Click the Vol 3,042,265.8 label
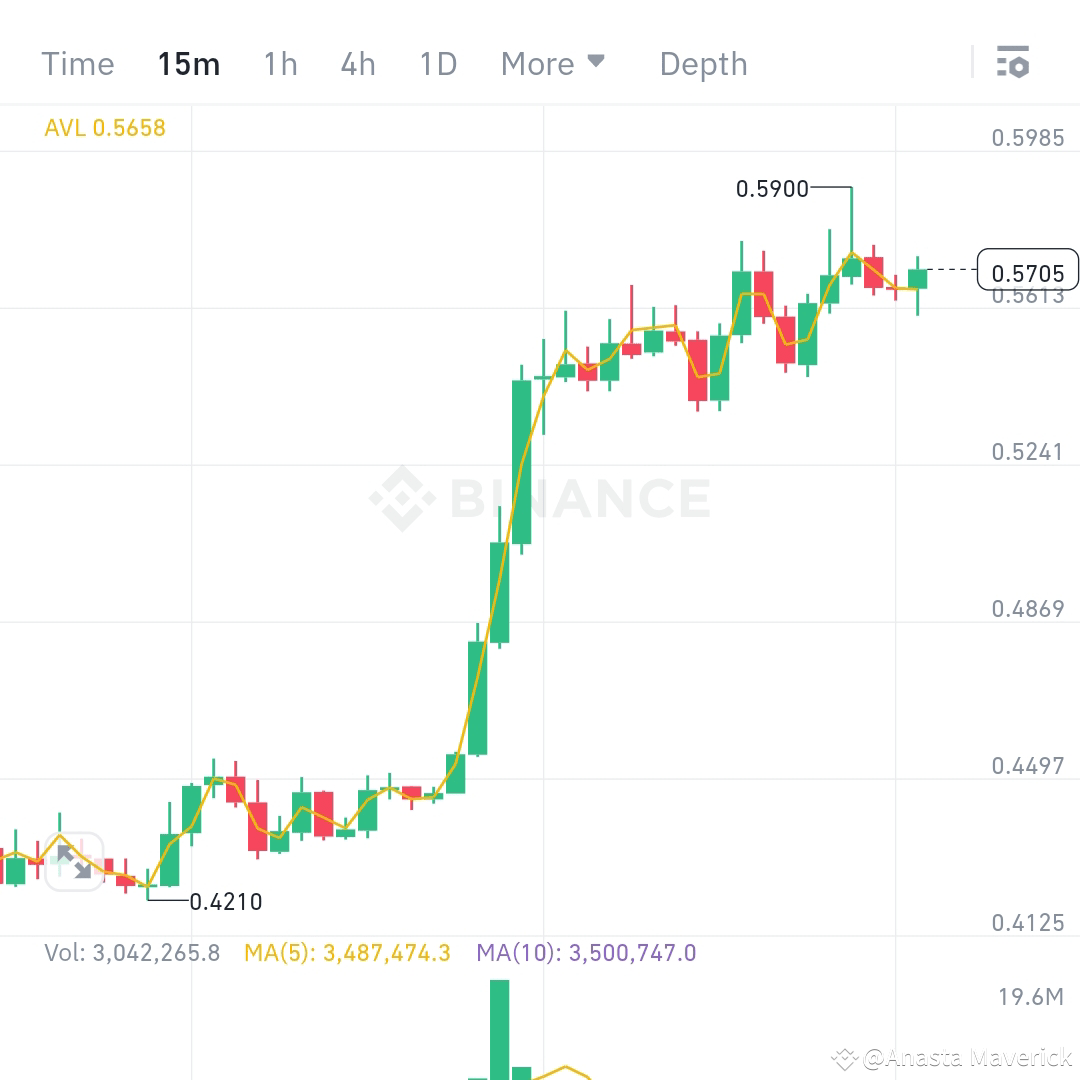The width and height of the screenshot is (1080, 1080). pyautogui.click(x=133, y=953)
